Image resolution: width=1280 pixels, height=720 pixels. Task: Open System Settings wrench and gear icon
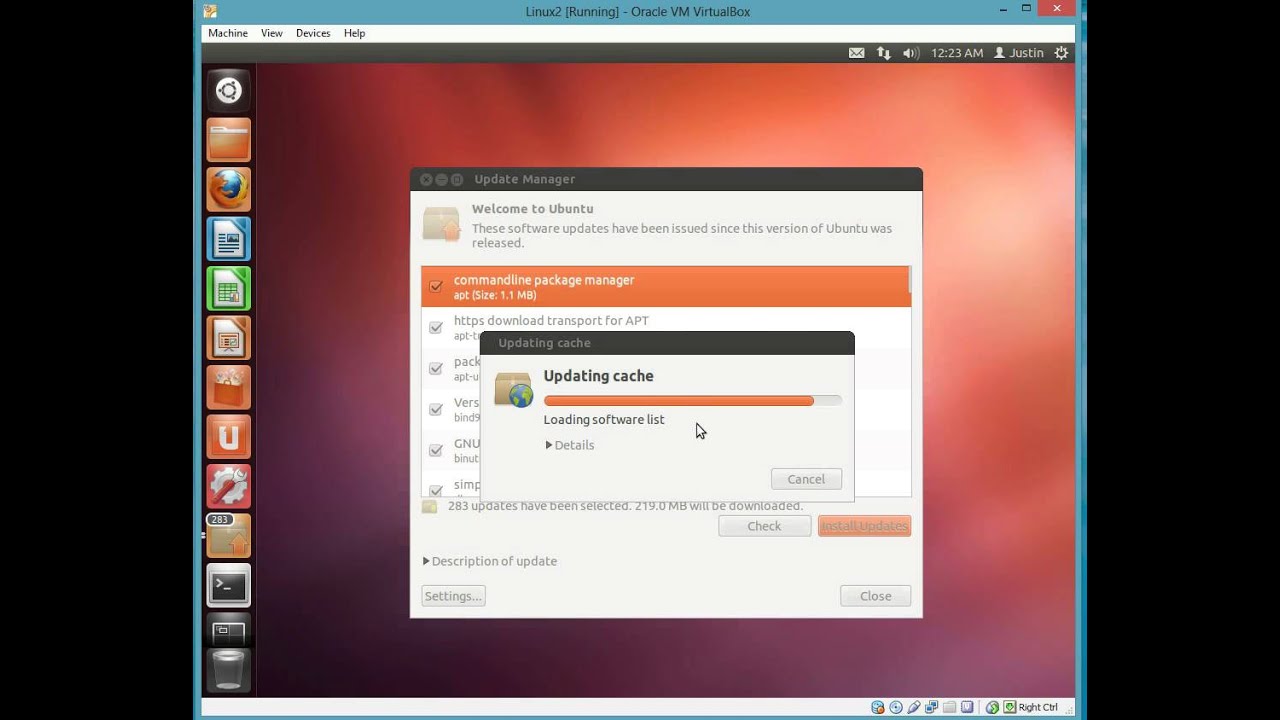coord(229,486)
